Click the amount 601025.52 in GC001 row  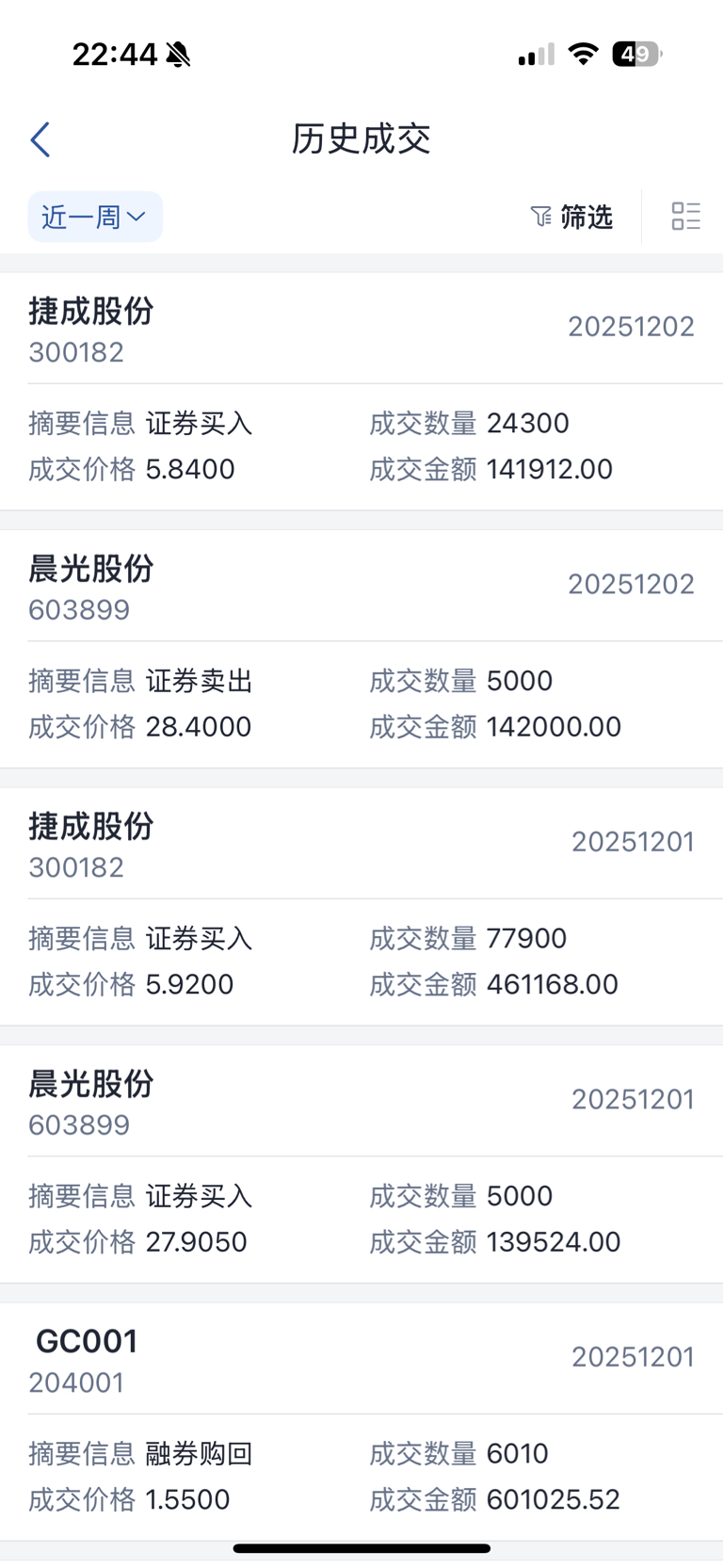click(x=554, y=1499)
